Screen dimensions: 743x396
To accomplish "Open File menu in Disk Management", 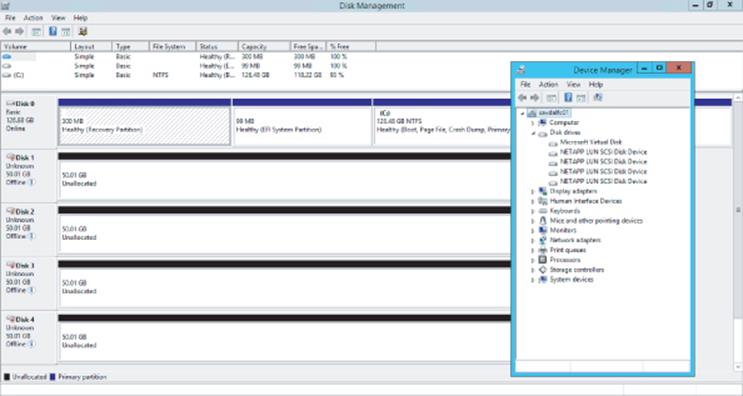I will (x=10, y=18).
